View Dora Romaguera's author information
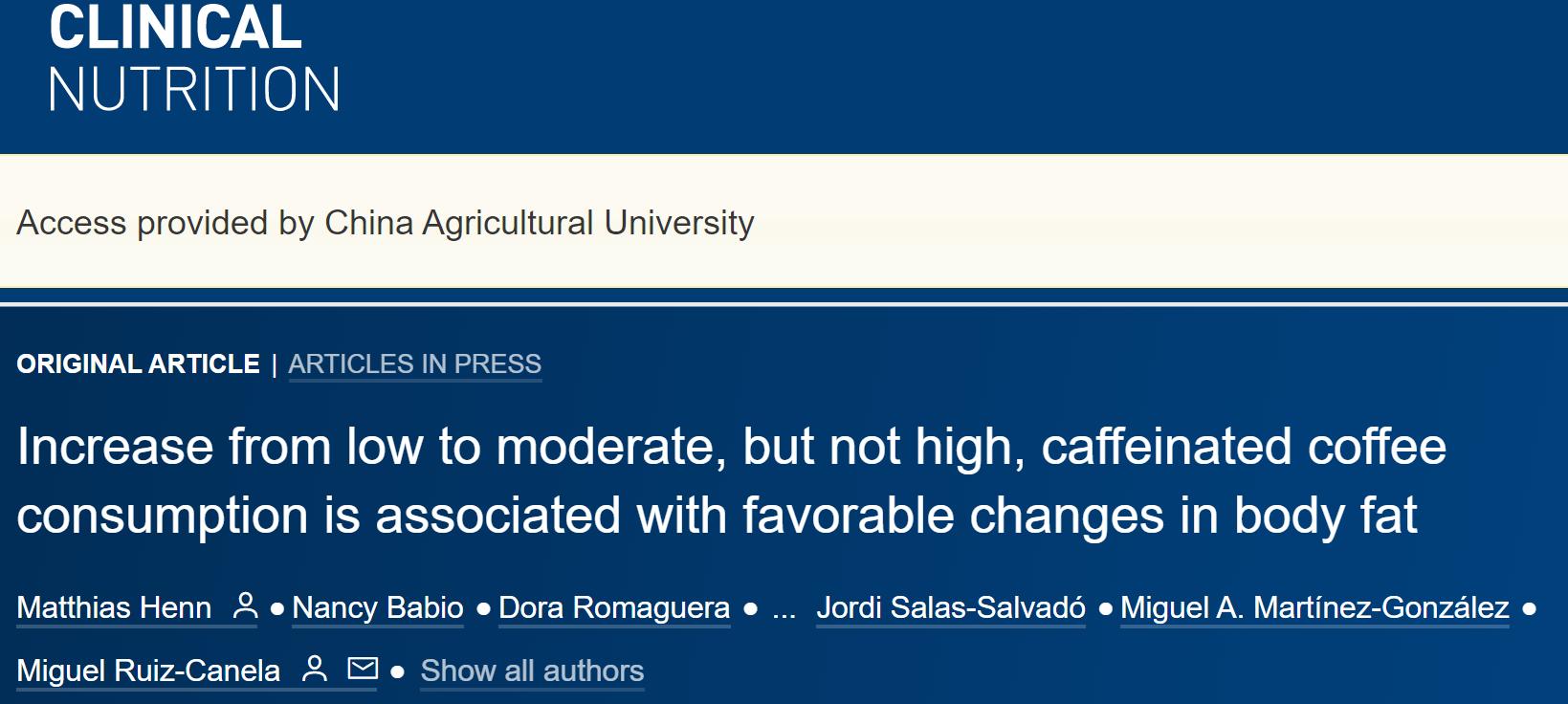The image size is (1568, 704). click(x=614, y=607)
